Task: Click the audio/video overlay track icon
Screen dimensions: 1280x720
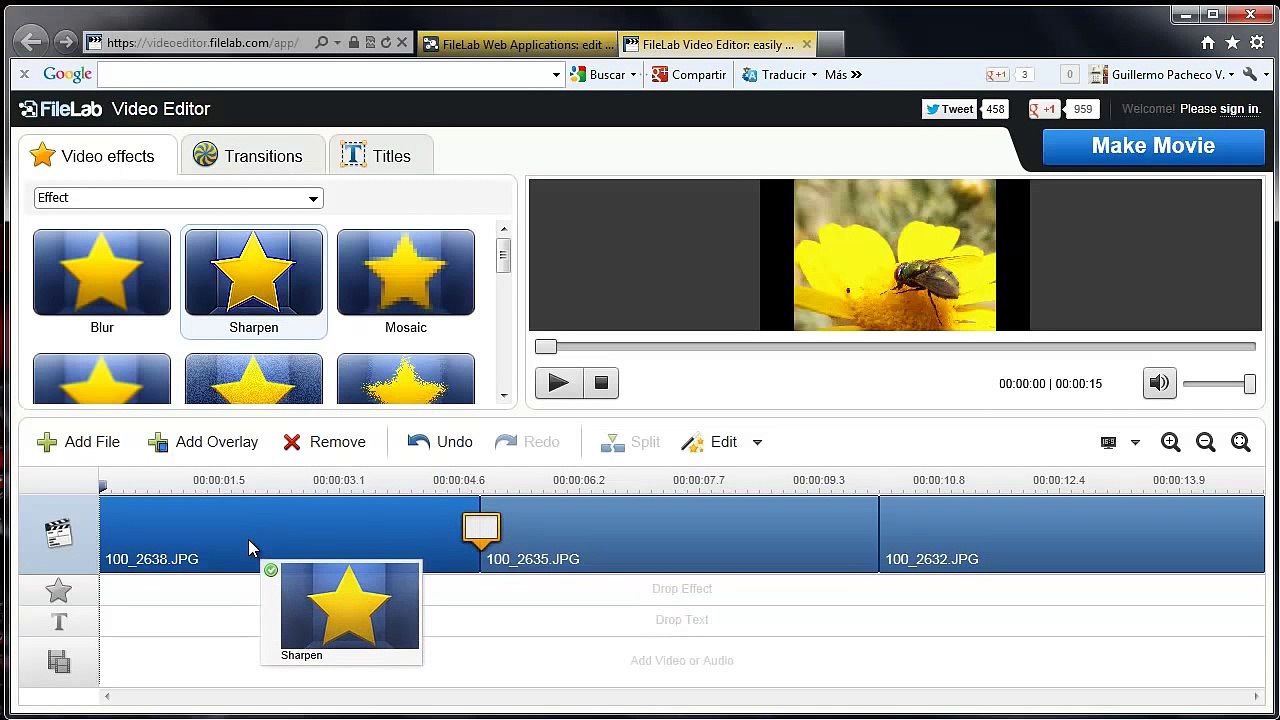Action: pos(59,661)
